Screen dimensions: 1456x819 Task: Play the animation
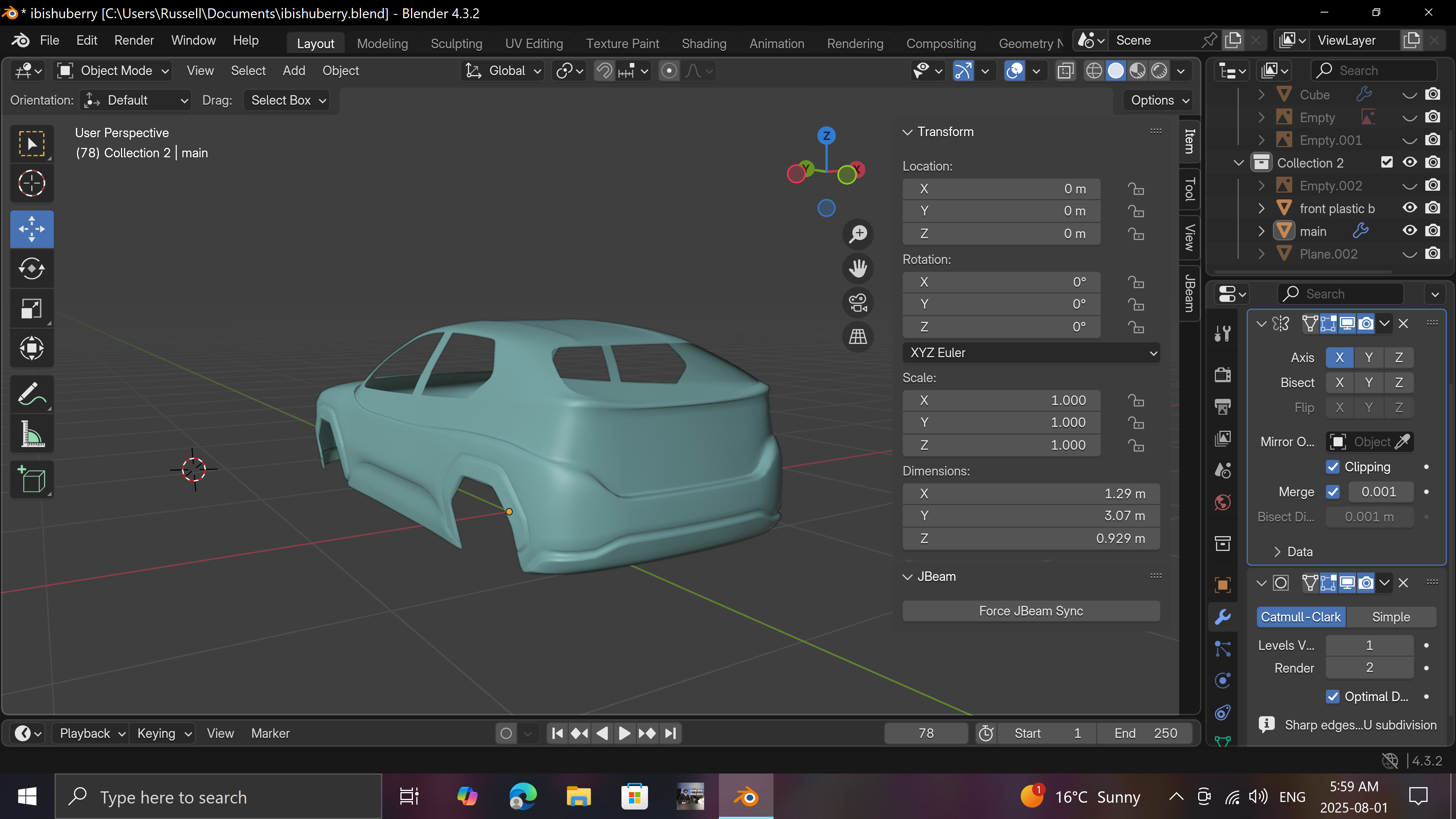point(624,733)
